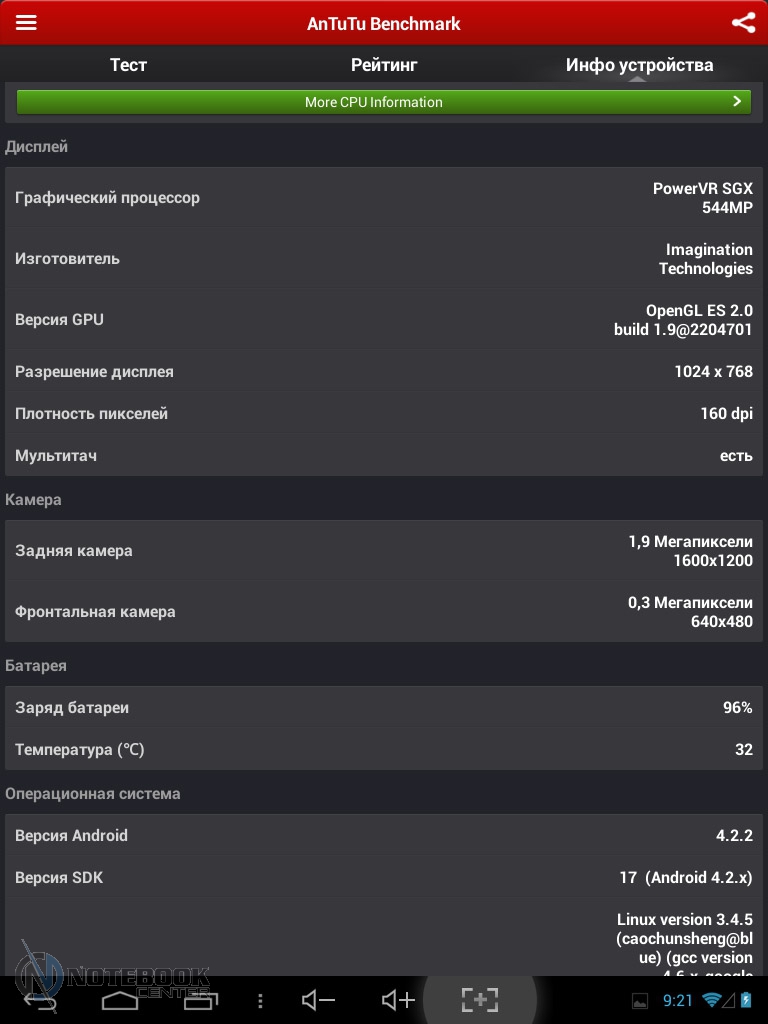Select the Инфо устройства tab
768x1024 pixels.
click(639, 65)
